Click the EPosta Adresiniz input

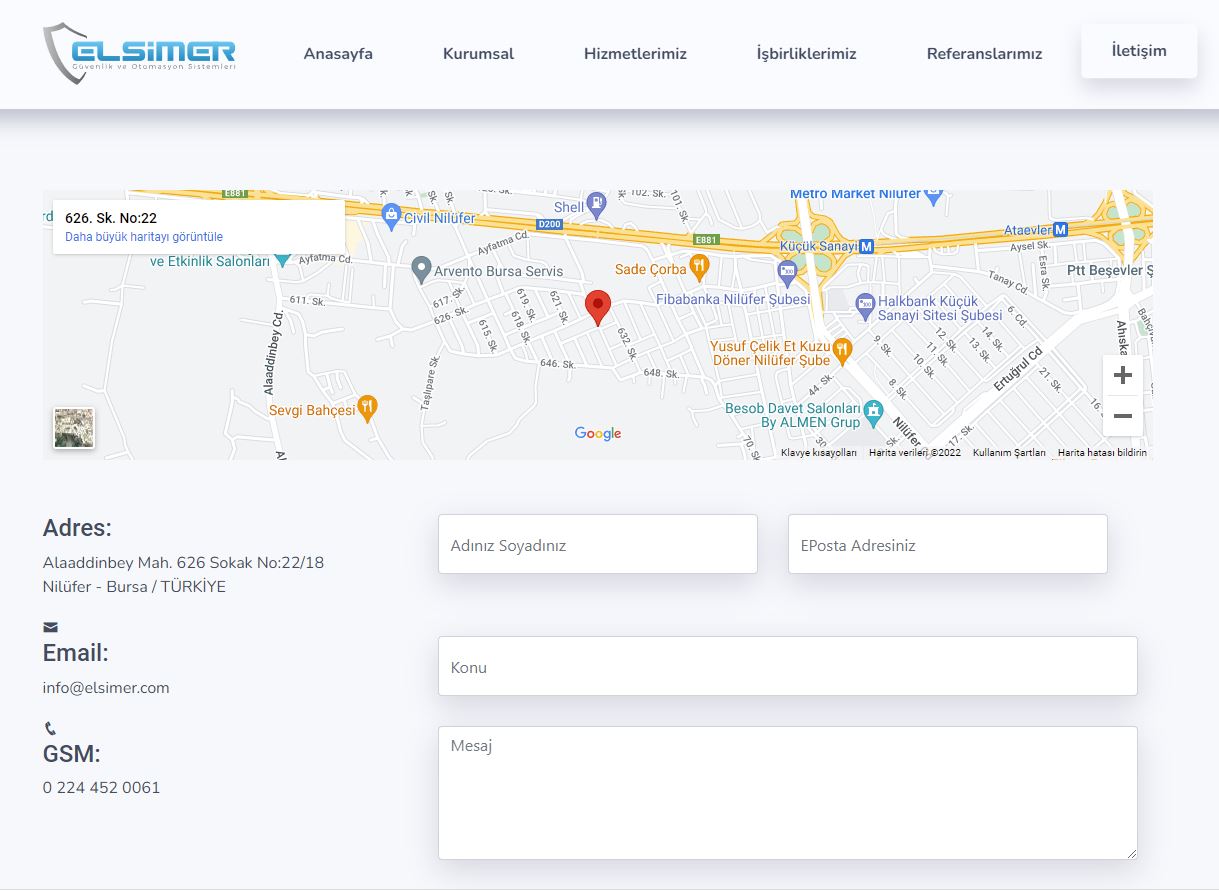[x=947, y=545]
